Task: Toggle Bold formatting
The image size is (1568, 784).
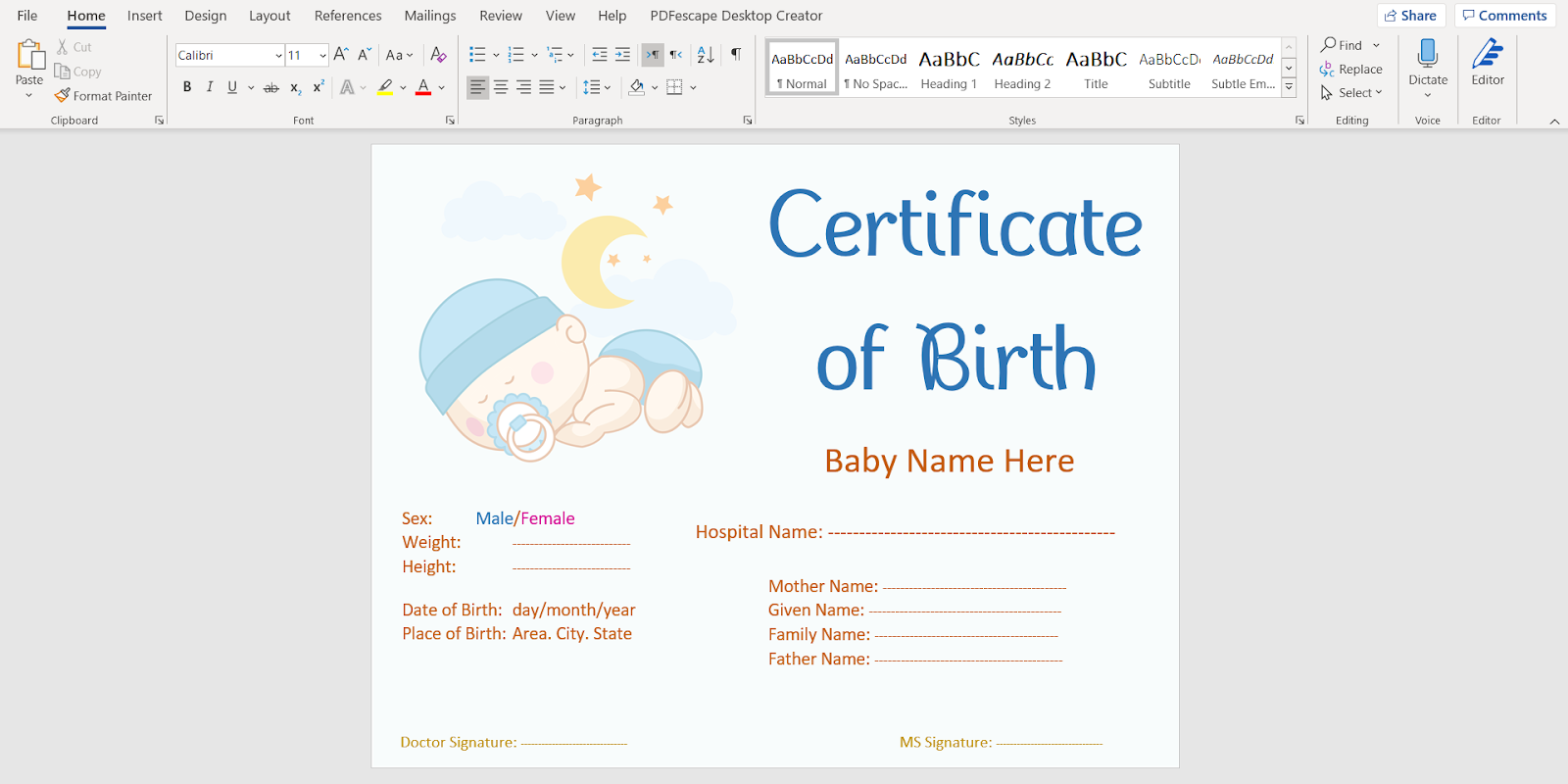Action: pyautogui.click(x=187, y=87)
